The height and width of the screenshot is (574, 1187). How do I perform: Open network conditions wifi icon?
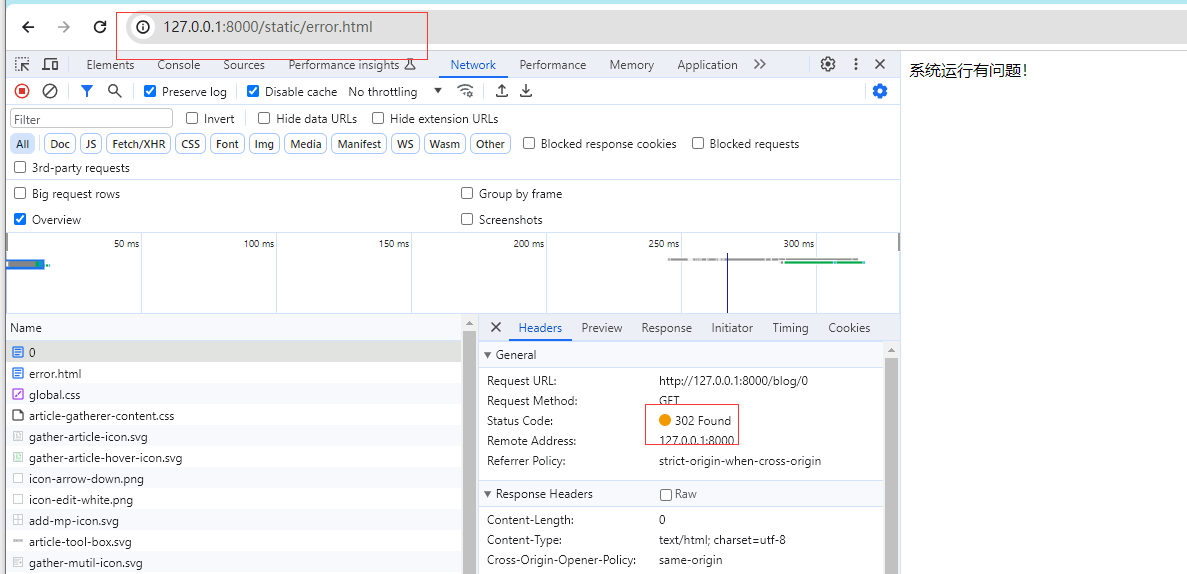465,91
